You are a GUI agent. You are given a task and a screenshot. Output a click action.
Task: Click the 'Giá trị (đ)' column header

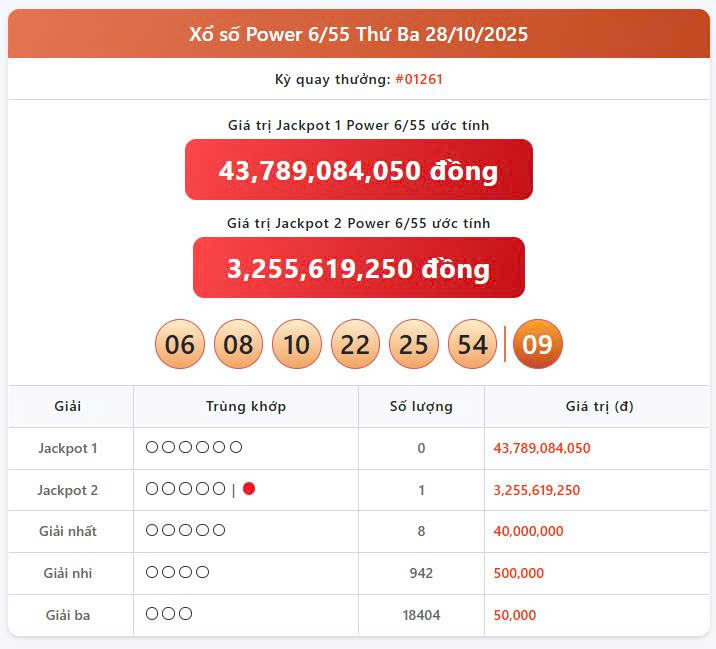click(x=600, y=406)
